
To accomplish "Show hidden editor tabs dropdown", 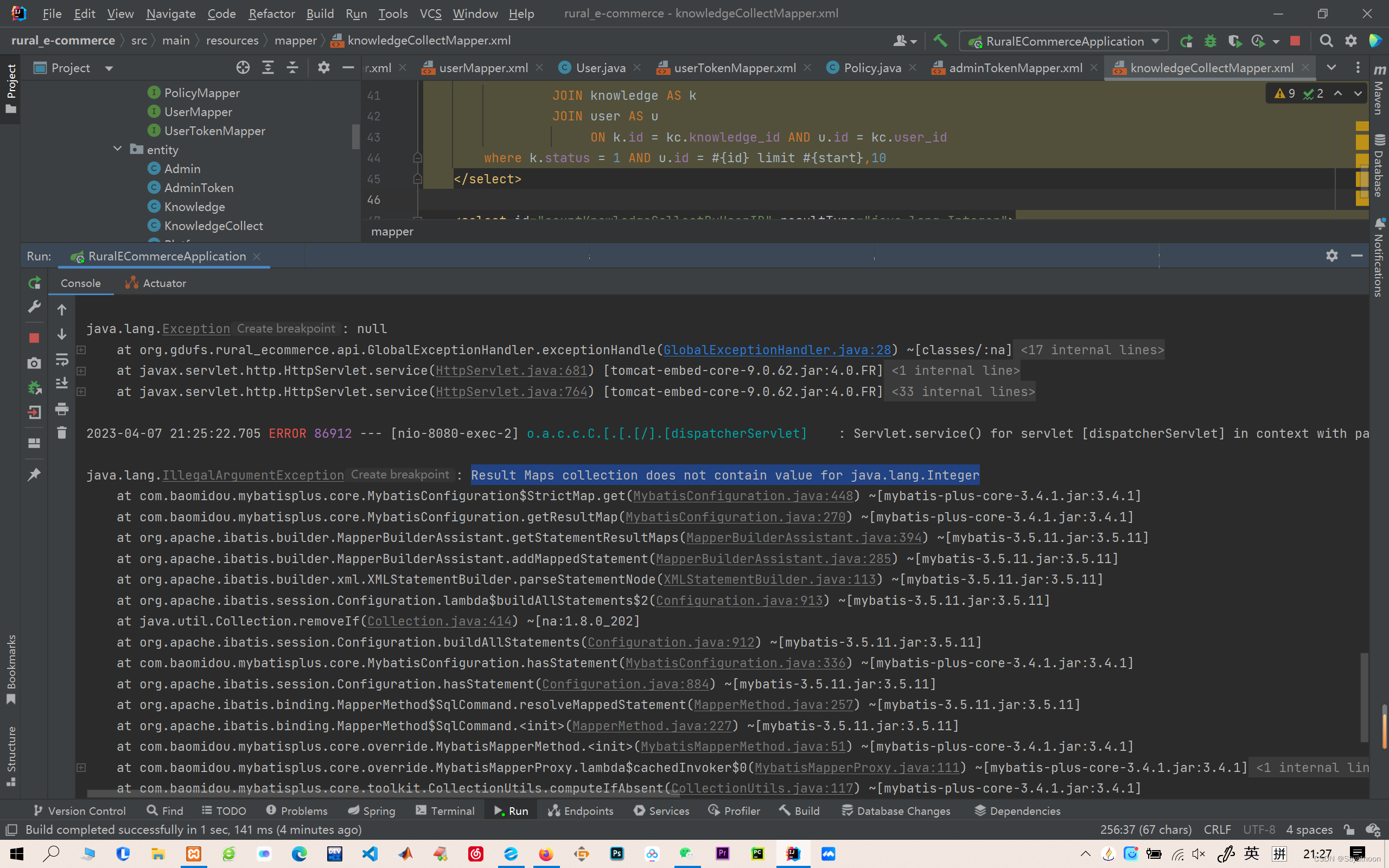I will tap(1331, 68).
